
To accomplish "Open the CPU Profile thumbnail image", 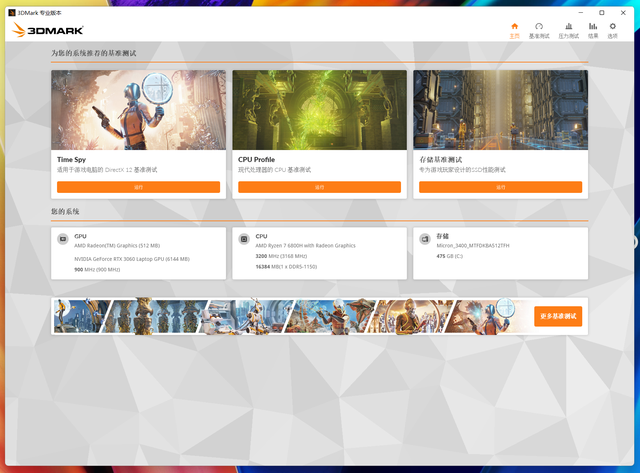I will (319, 110).
